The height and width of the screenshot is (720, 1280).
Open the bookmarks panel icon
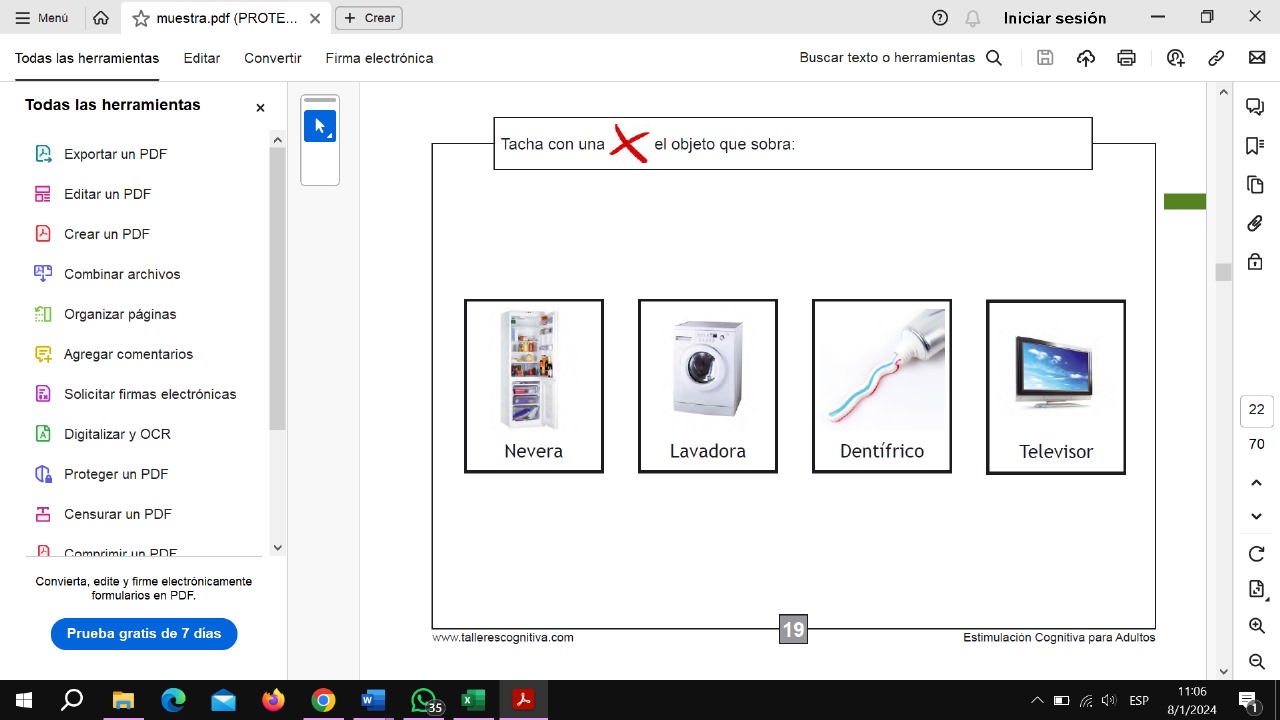(1255, 146)
